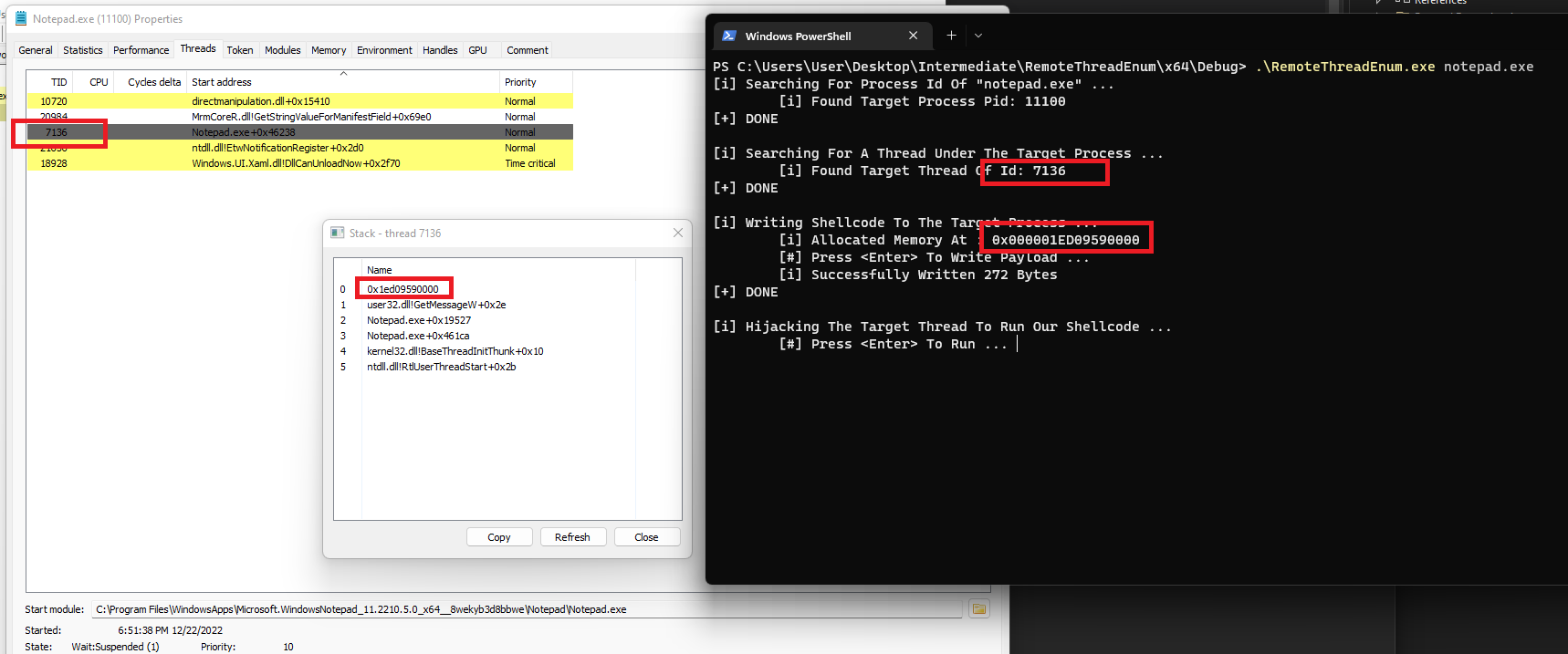
Task: Switch to the Modules tab
Action: (x=282, y=50)
